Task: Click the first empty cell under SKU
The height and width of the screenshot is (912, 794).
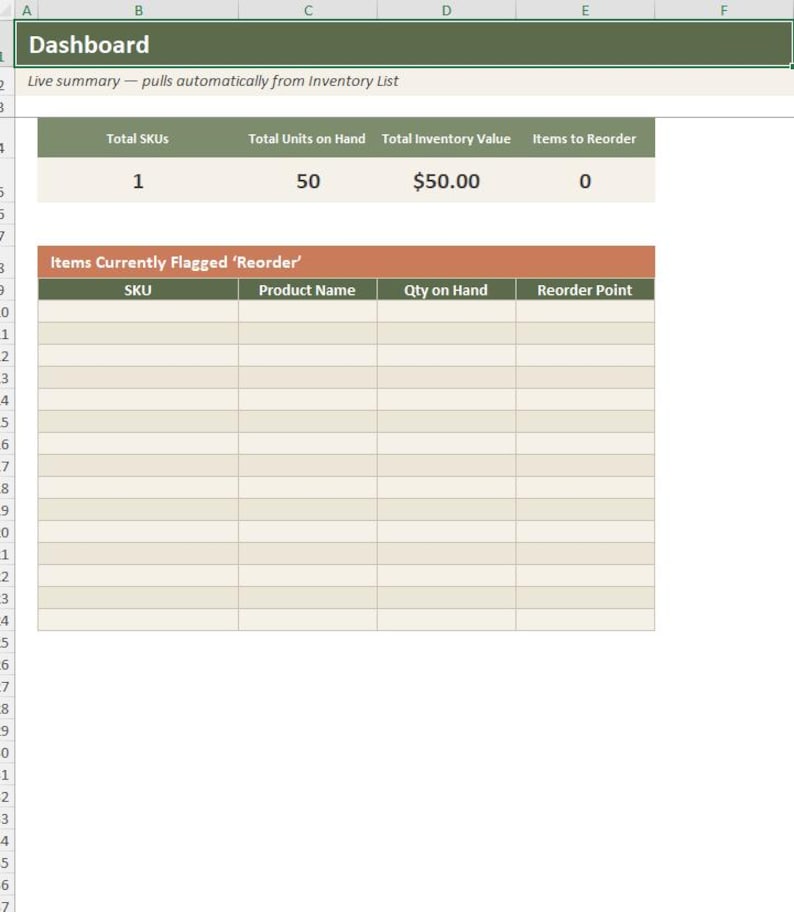Action: click(x=138, y=311)
